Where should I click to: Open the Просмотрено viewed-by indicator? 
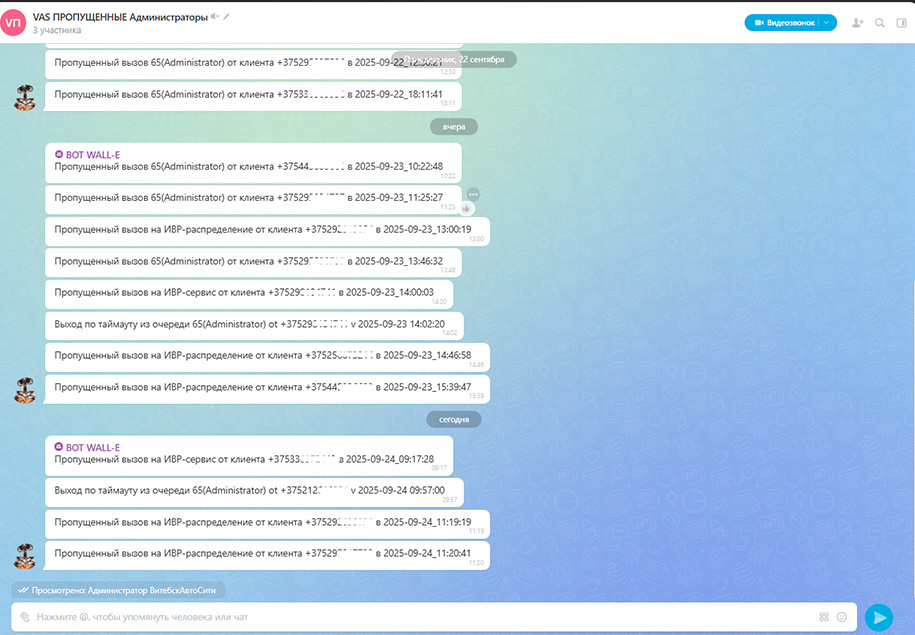click(x=119, y=590)
